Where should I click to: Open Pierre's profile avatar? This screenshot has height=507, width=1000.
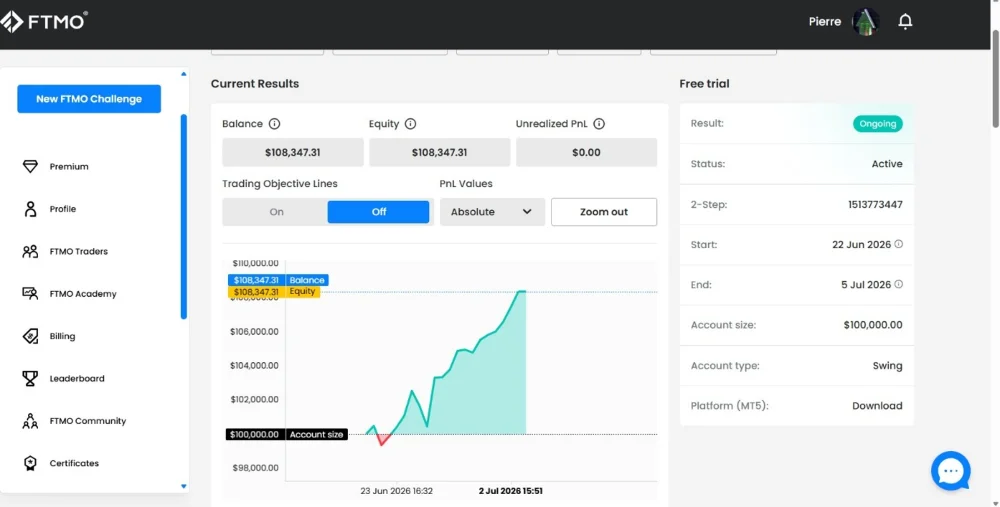[x=865, y=22]
